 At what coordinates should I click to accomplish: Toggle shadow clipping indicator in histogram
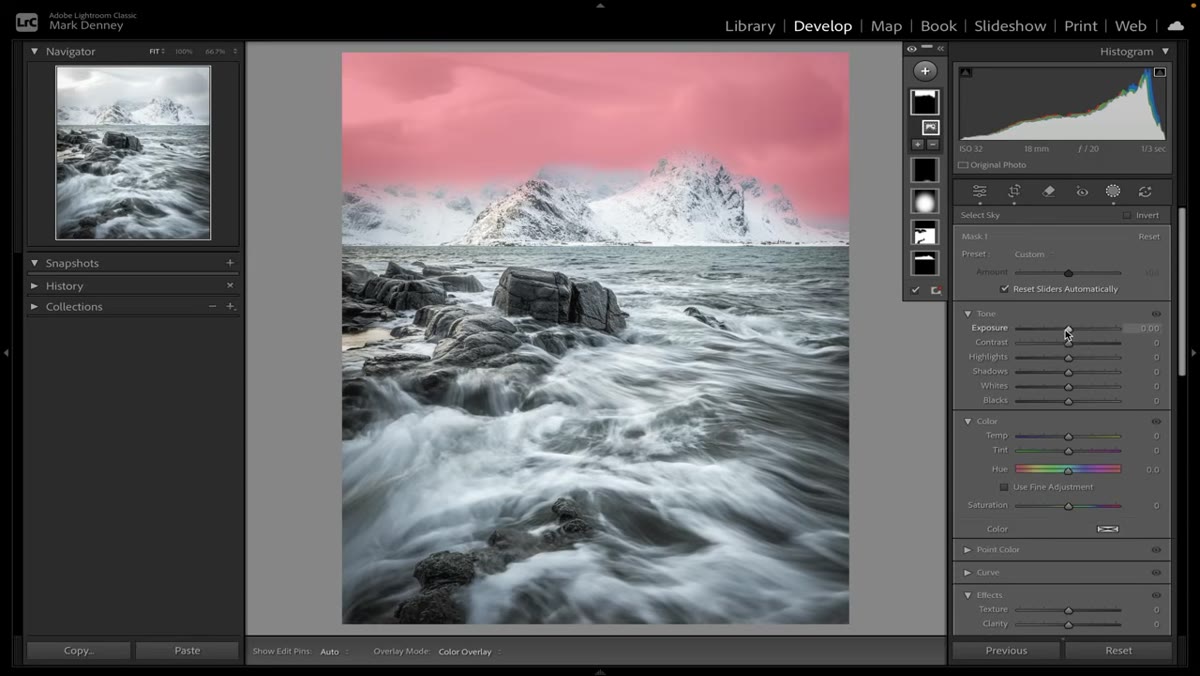(x=966, y=72)
